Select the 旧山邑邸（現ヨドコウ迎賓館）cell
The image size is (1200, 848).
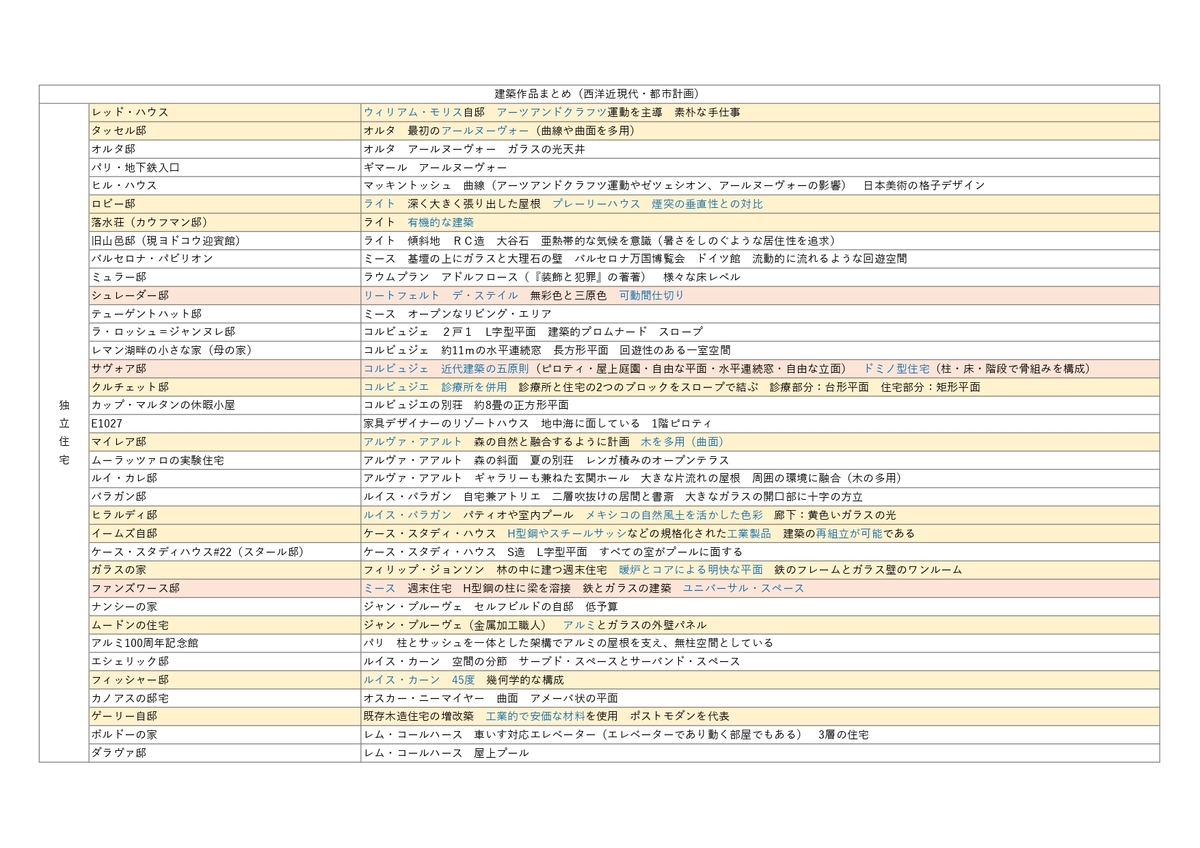pyautogui.click(x=224, y=240)
